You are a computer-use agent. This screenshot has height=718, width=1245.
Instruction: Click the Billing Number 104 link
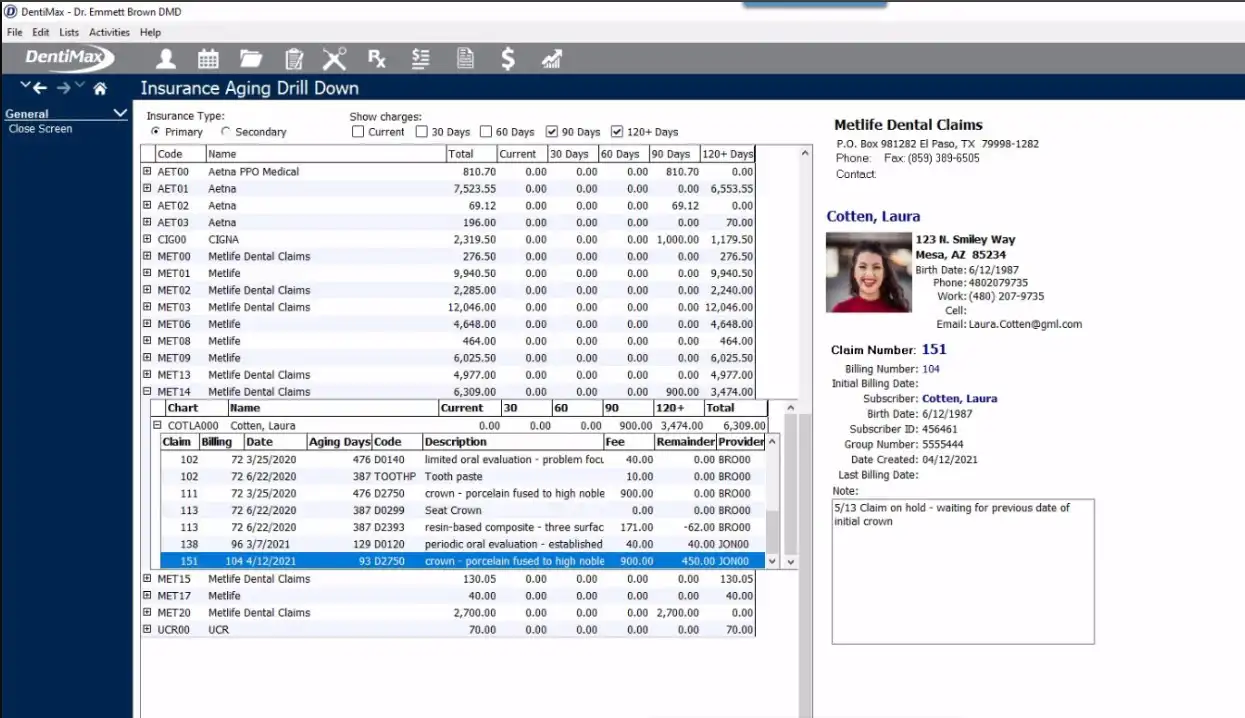930,366
